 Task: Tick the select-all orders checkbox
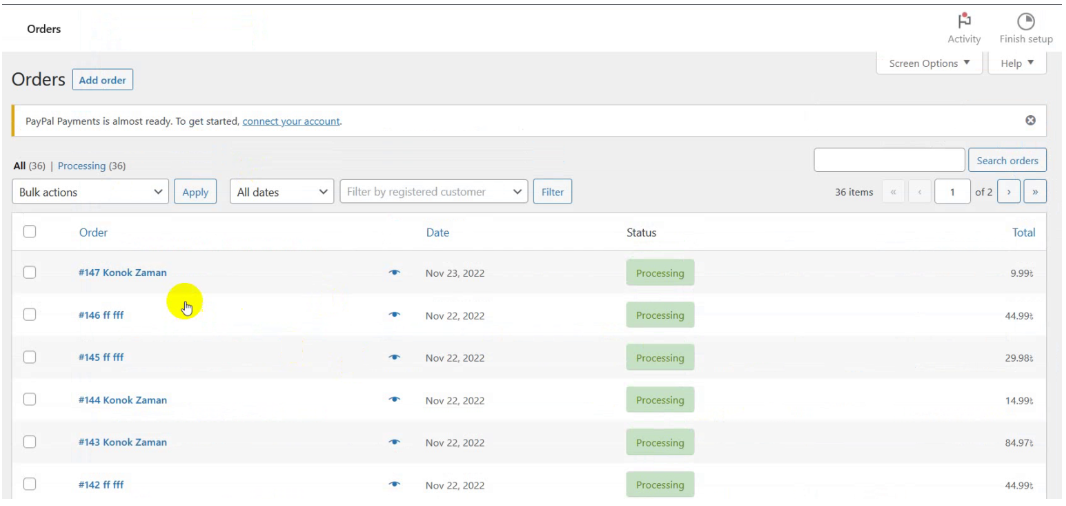pyautogui.click(x=29, y=231)
